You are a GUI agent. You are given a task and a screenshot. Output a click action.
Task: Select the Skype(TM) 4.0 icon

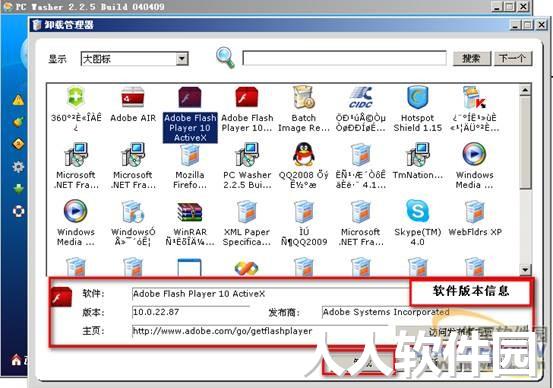[x=418, y=211]
